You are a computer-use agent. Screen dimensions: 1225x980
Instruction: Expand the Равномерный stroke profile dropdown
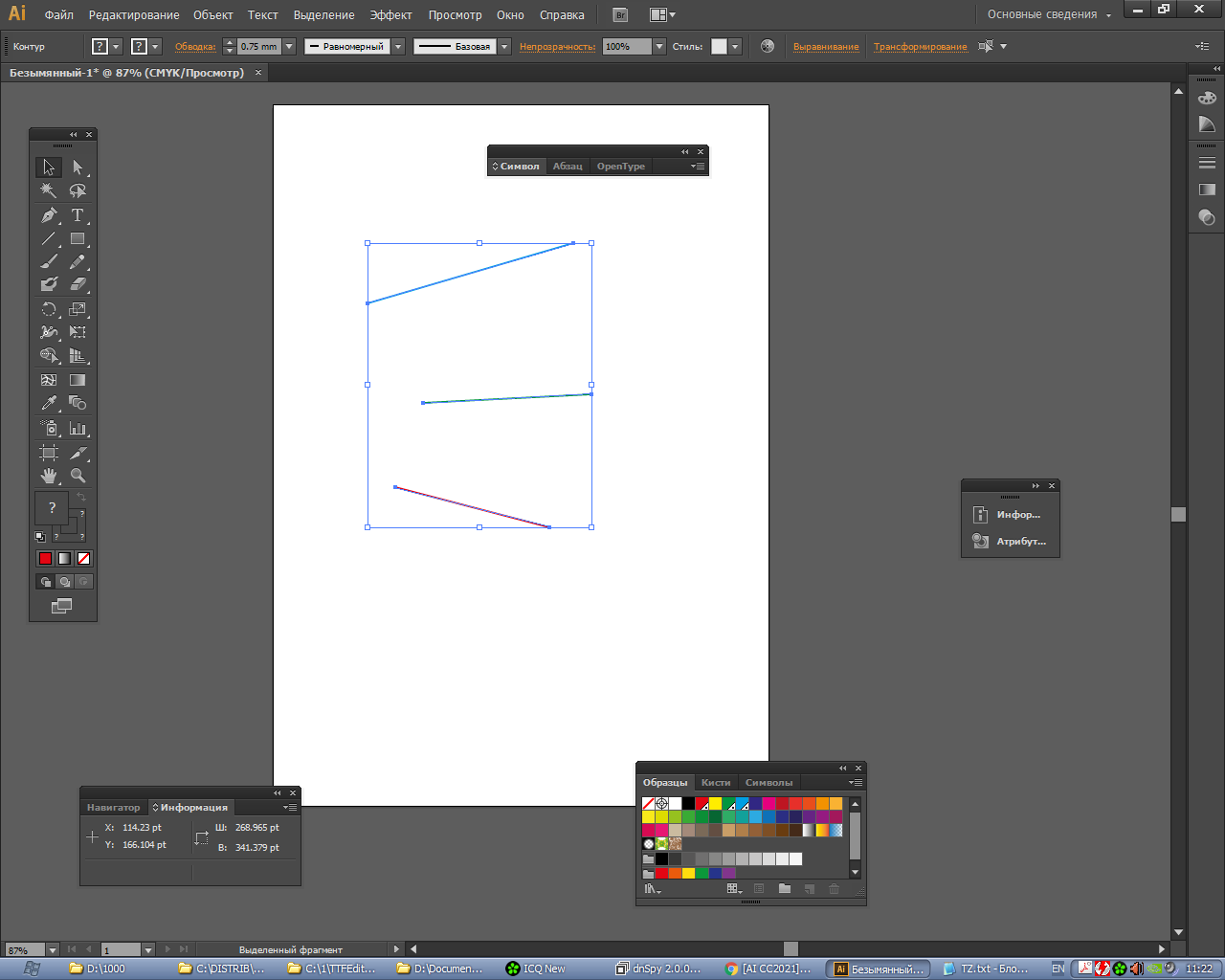coord(398,46)
